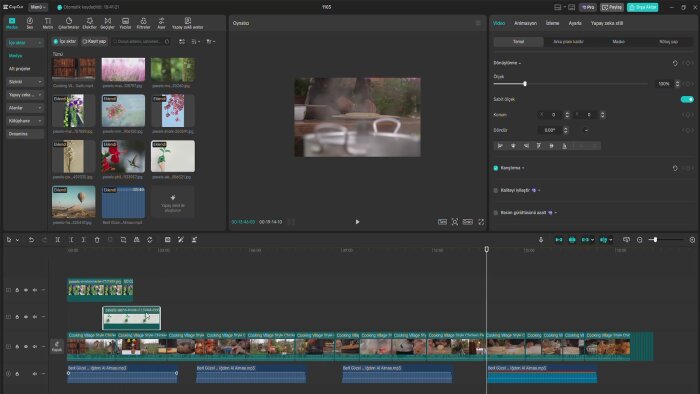Select the Arka planı kaldır sub-tab
This screenshot has width=700, height=394.
coord(568,41)
